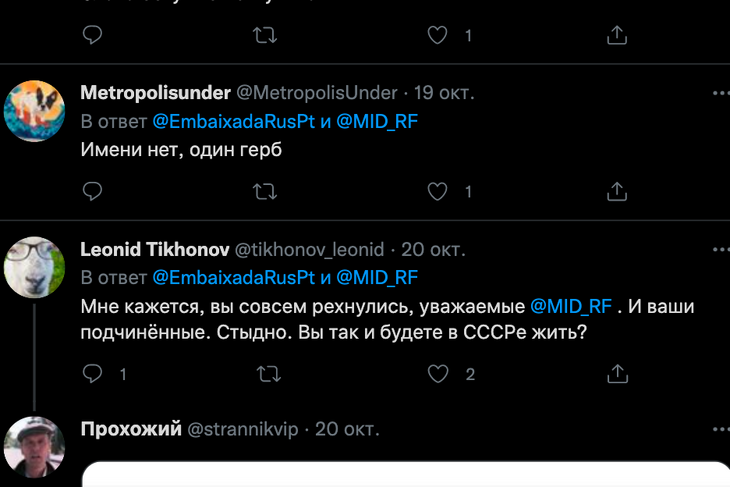Reply to Leonid Tikhonov's tweet
The width and height of the screenshot is (730, 487).
(92, 374)
